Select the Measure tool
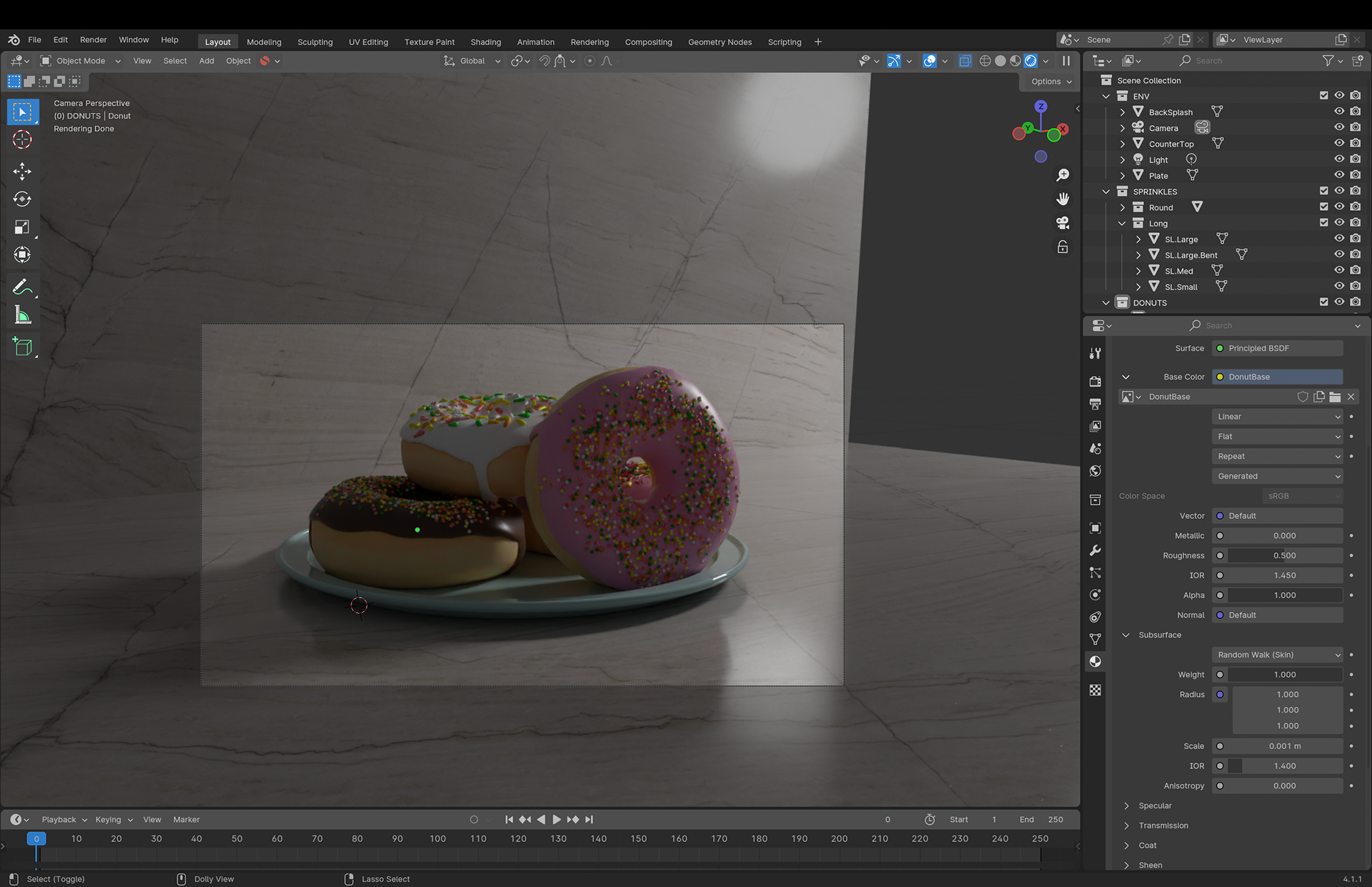 (22, 315)
